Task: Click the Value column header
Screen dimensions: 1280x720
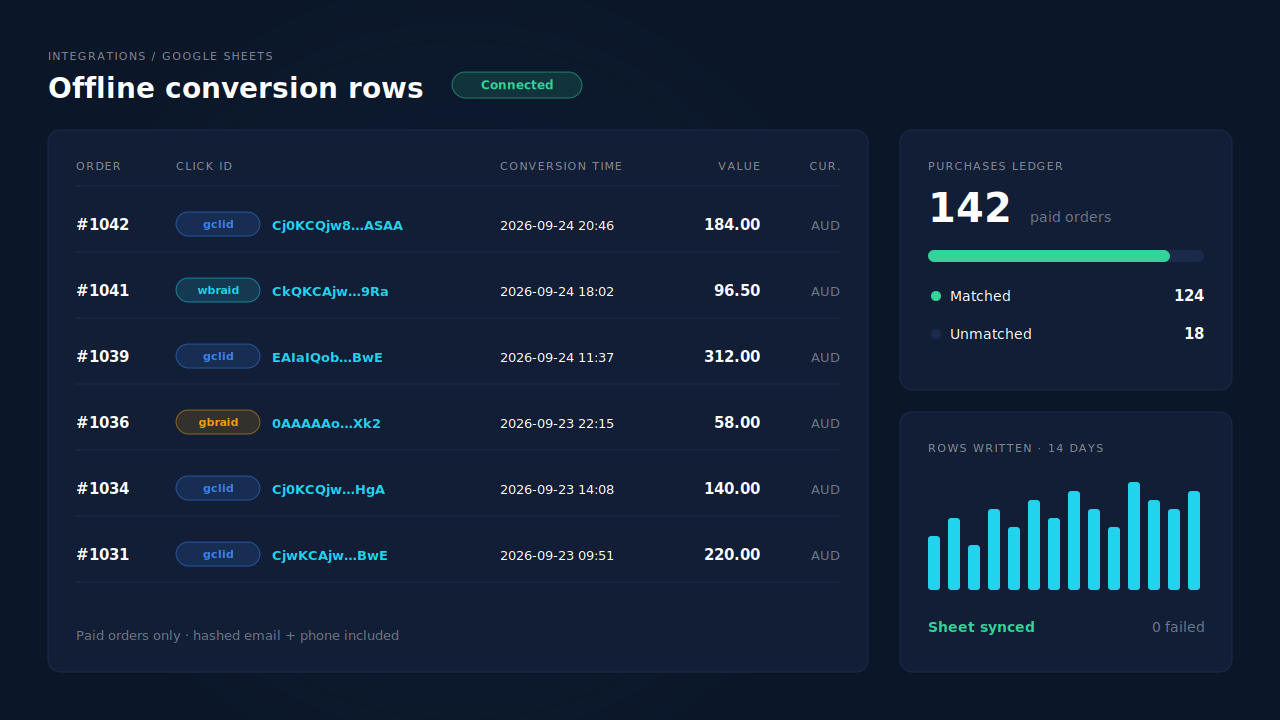Action: pyautogui.click(x=739, y=167)
